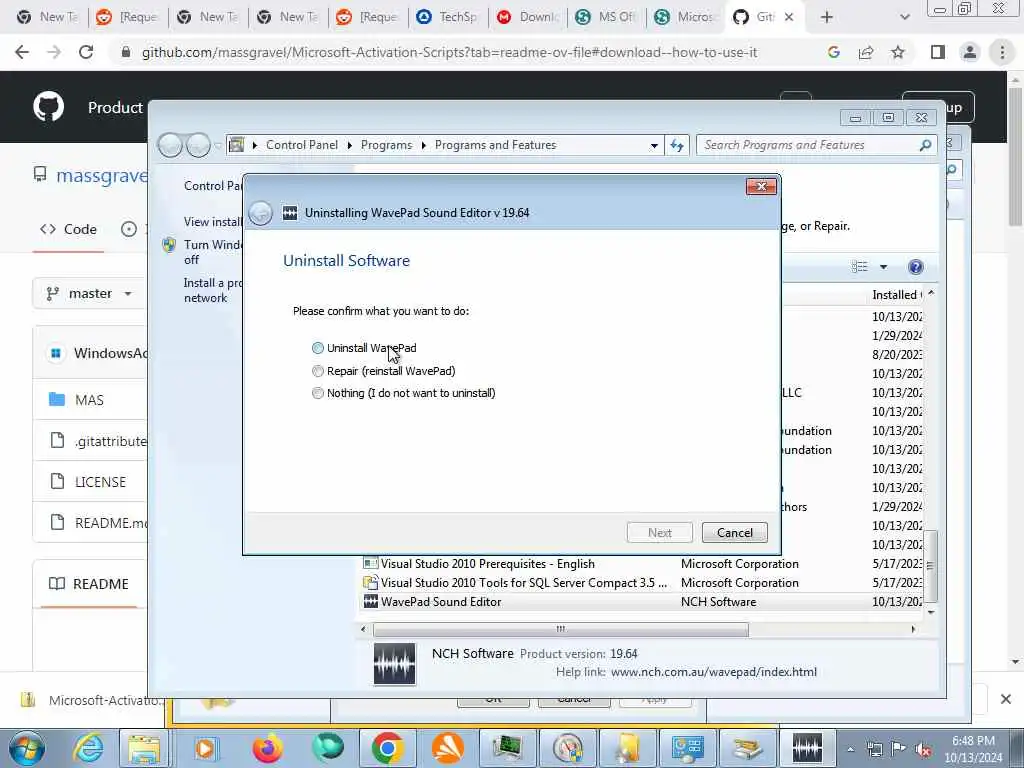Show hidden tray icons arrow
Image resolution: width=1024 pixels, height=768 pixels.
[x=850, y=750]
